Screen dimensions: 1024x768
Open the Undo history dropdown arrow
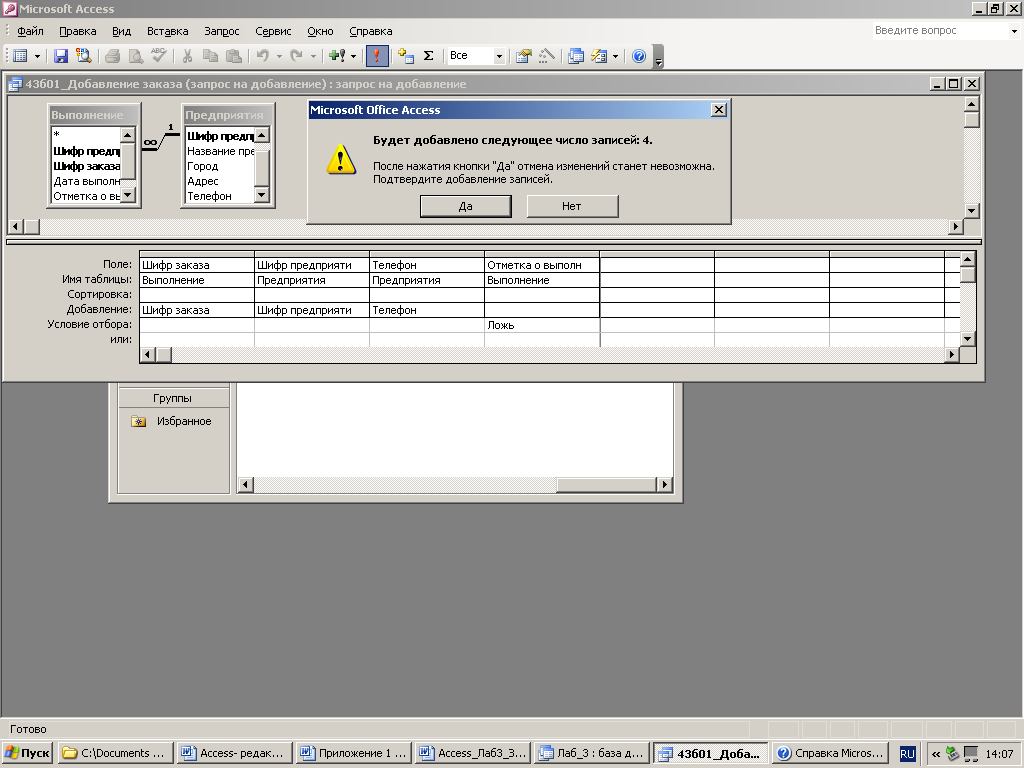click(x=279, y=56)
